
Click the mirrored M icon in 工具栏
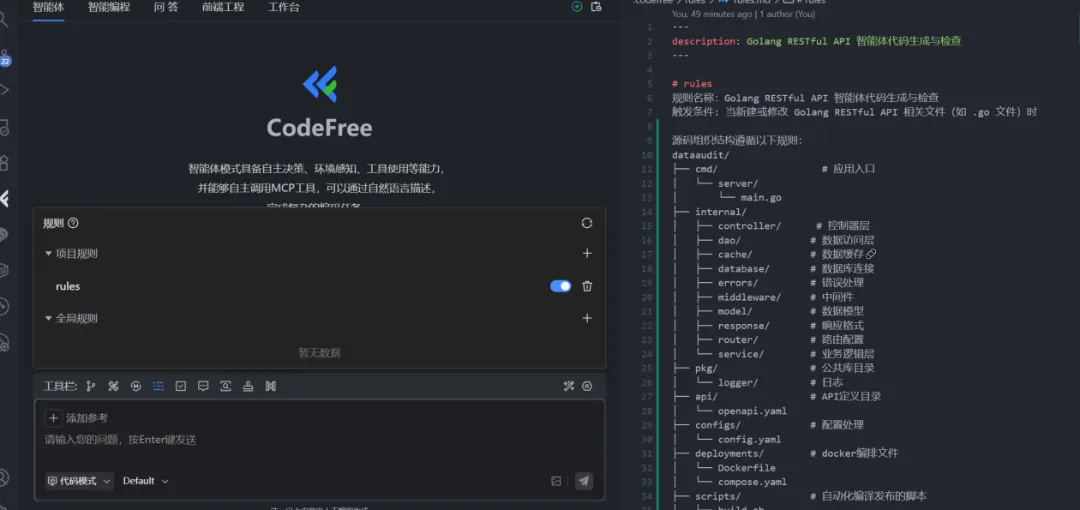click(271, 387)
